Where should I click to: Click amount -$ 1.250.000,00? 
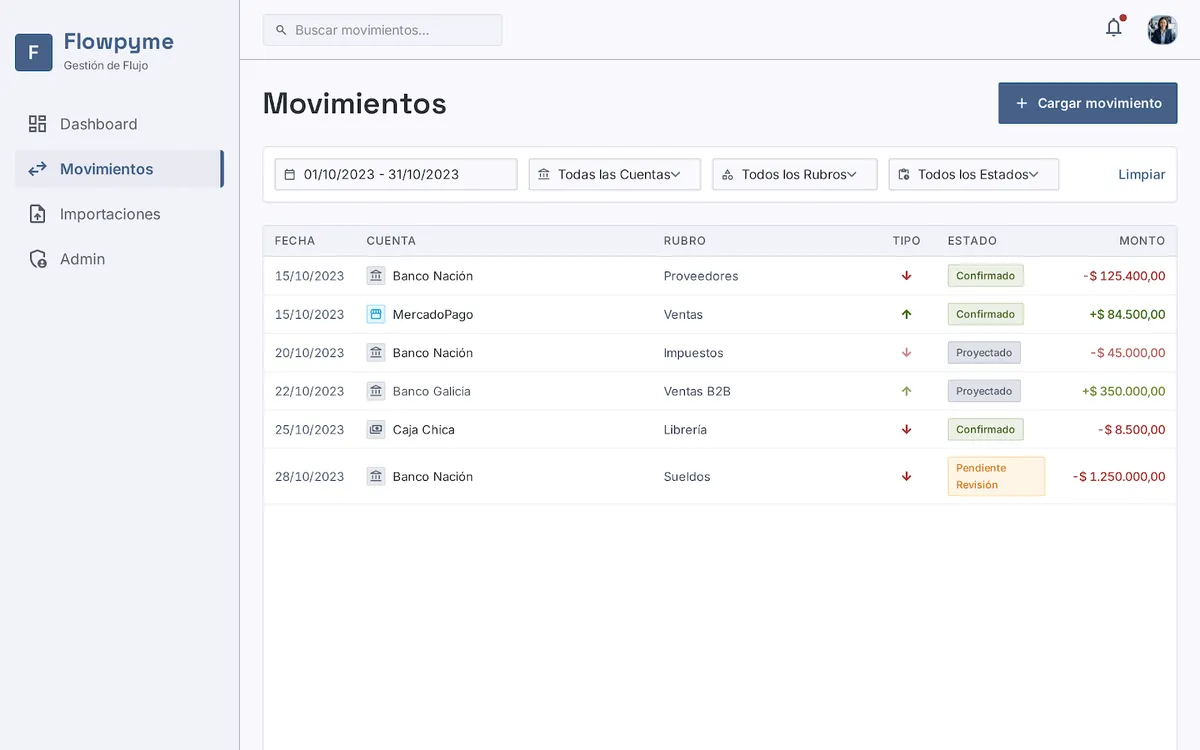pos(1119,477)
